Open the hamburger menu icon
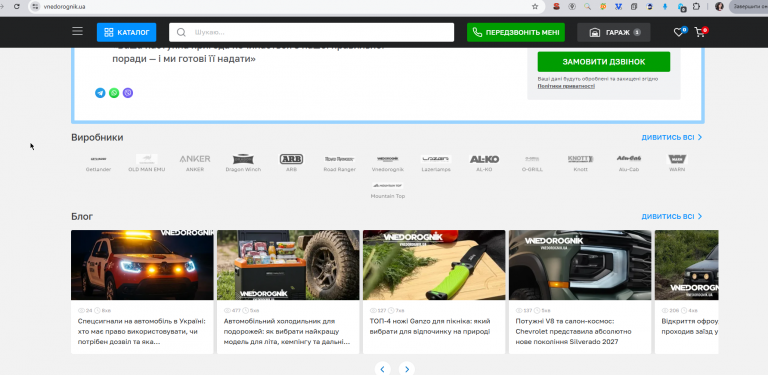The width and height of the screenshot is (768, 375). [x=77, y=31]
